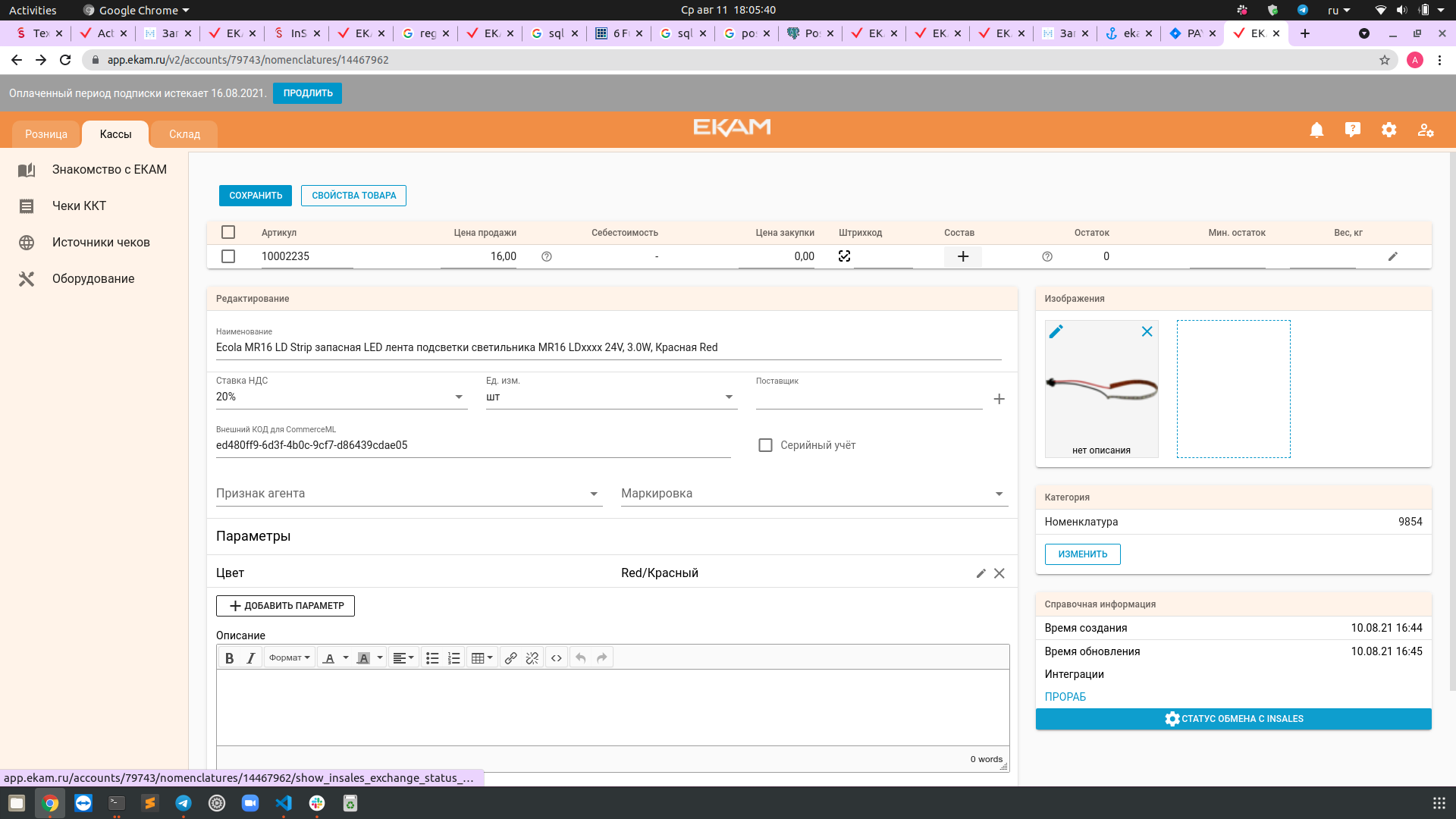Click СТАТУС ОБМЕНА С INSALES button
The width and height of the screenshot is (1456, 819).
(x=1233, y=719)
